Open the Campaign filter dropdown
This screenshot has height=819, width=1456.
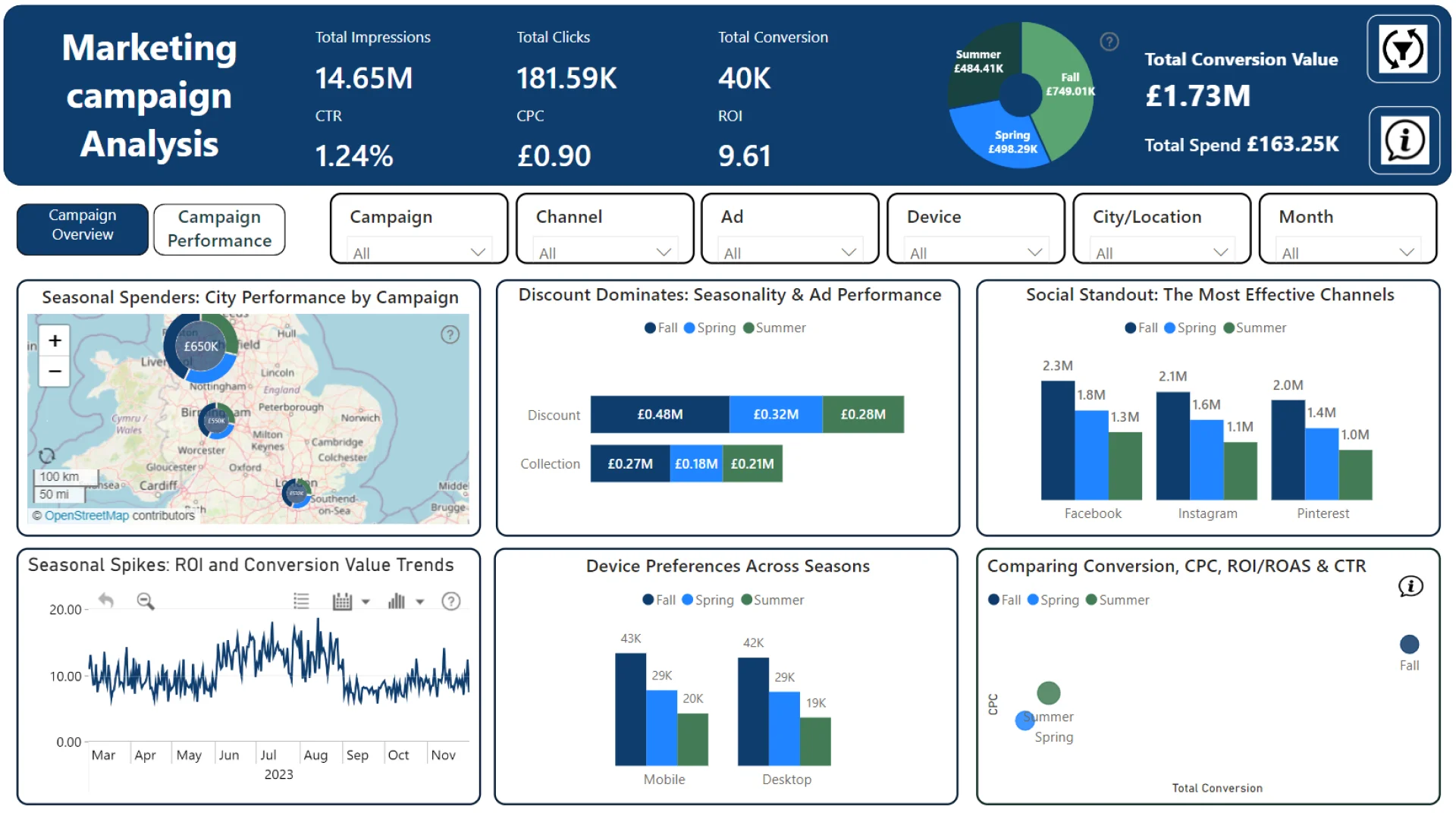pos(419,252)
